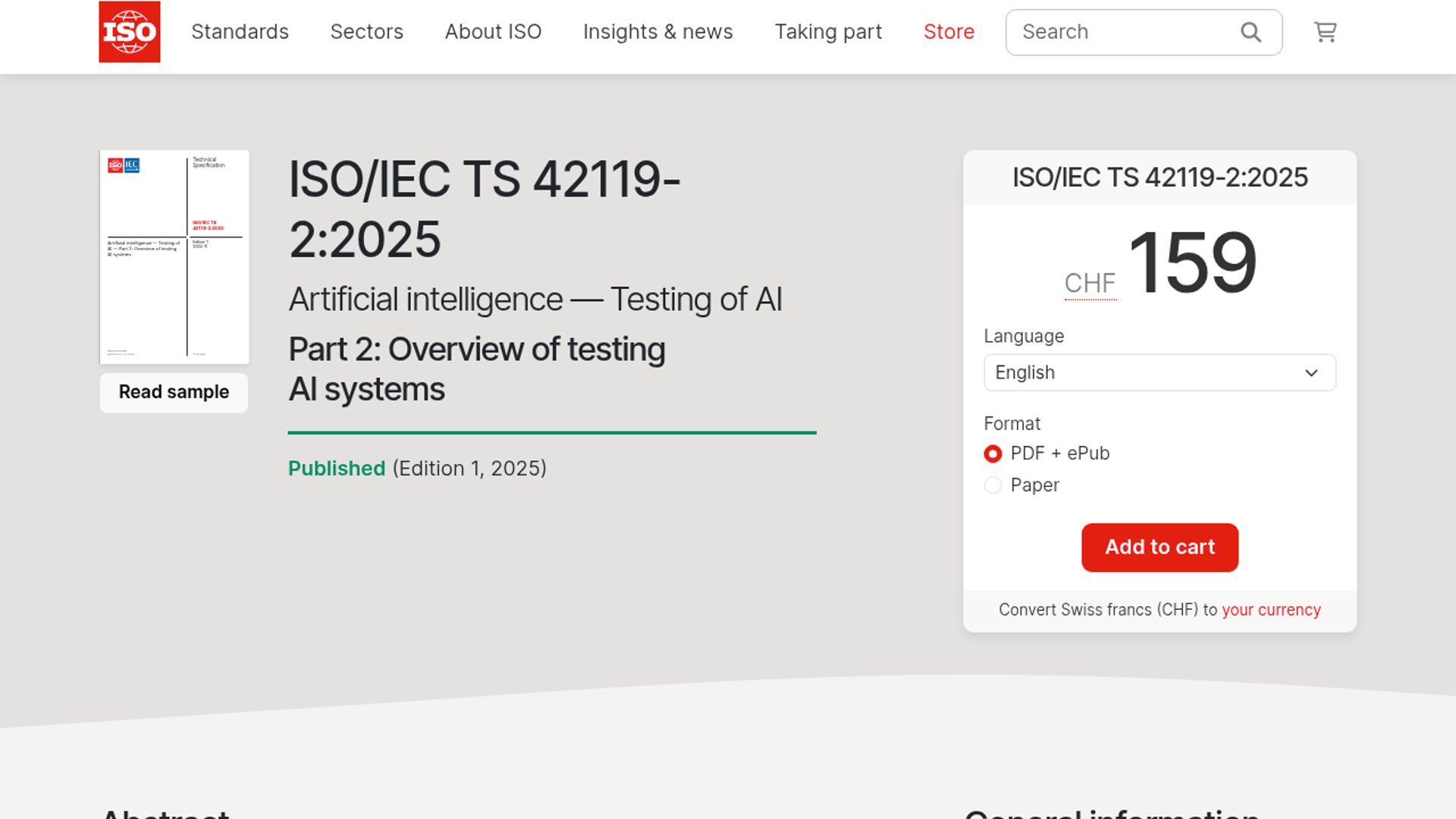Open the Language dropdown showing English
1456x819 pixels.
[1159, 372]
